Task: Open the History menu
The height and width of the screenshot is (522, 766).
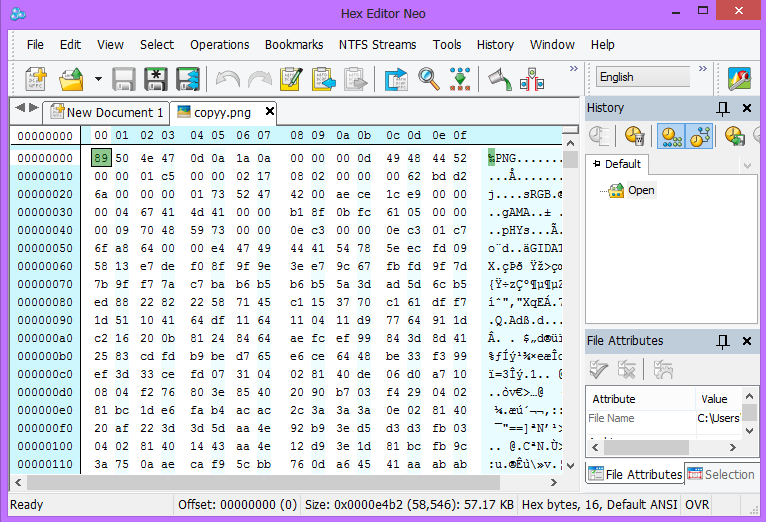Action: point(495,44)
